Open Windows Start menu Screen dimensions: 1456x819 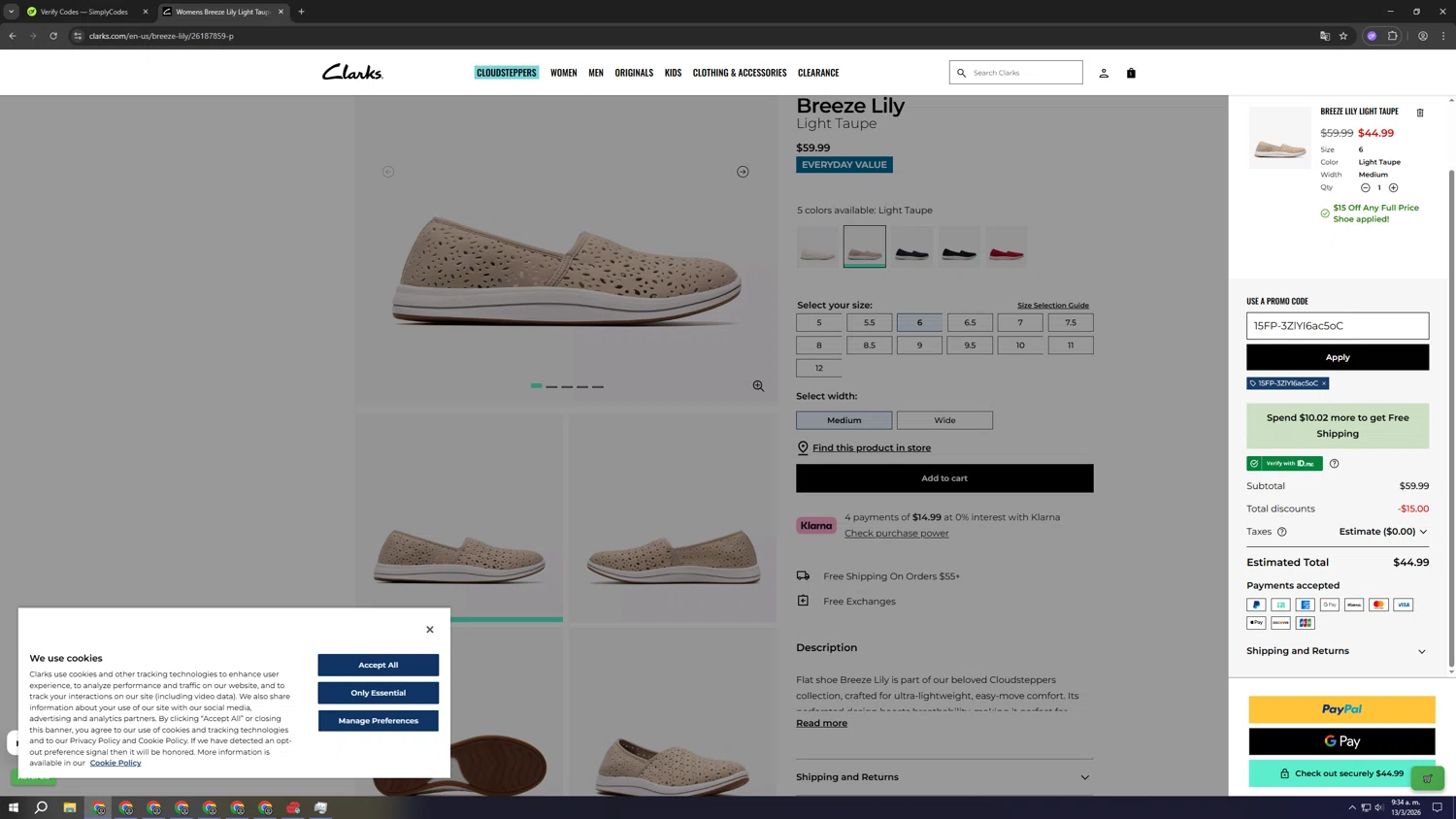tap(14, 807)
